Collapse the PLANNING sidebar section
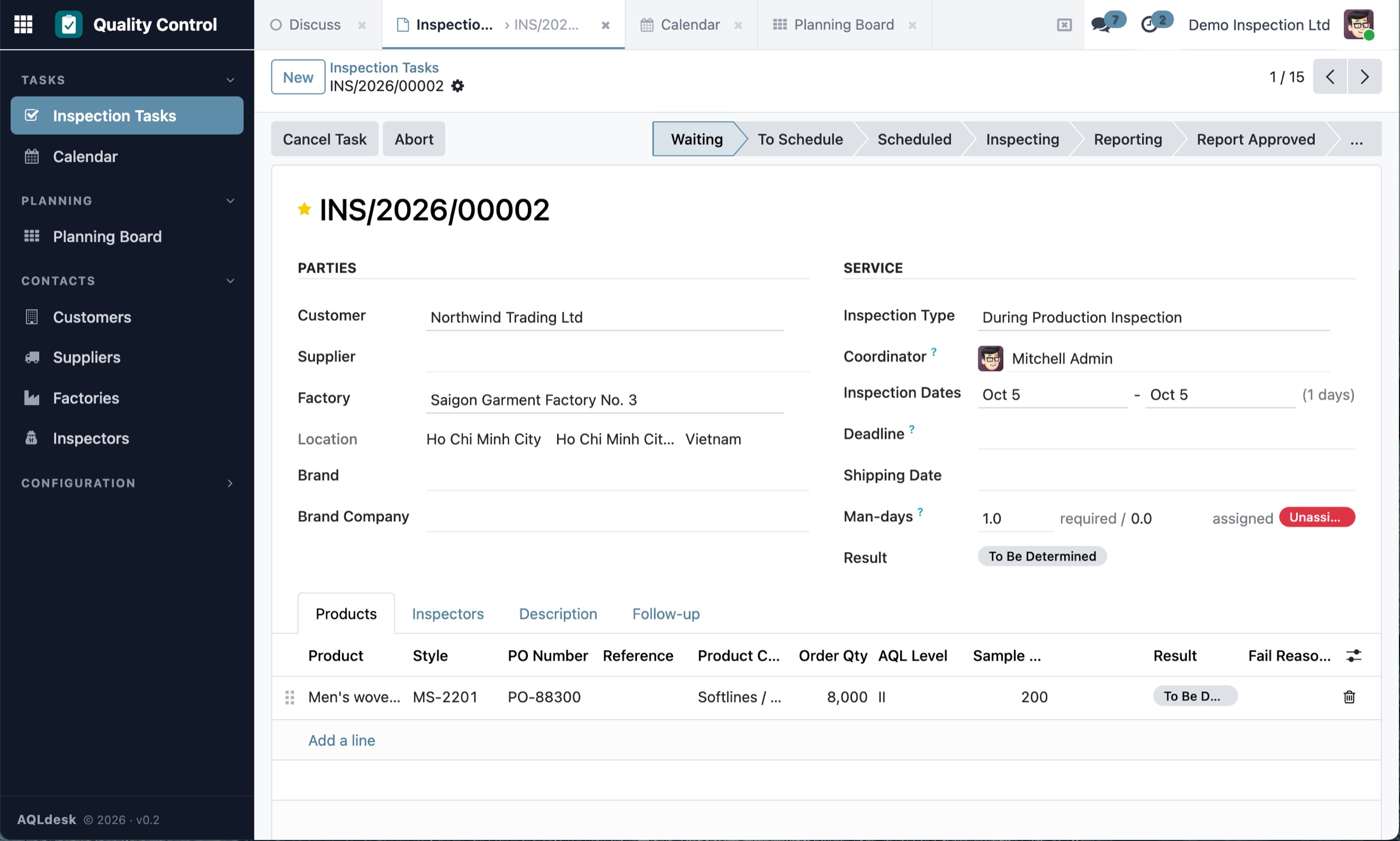 click(230, 201)
